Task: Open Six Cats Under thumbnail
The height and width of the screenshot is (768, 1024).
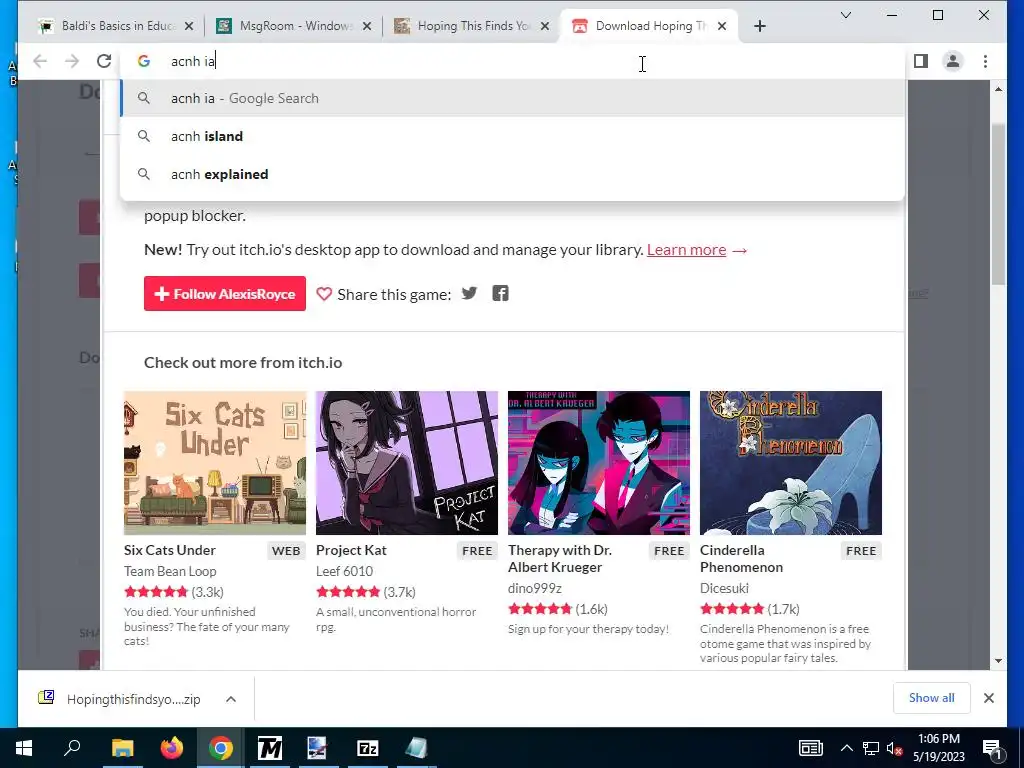Action: (x=215, y=463)
